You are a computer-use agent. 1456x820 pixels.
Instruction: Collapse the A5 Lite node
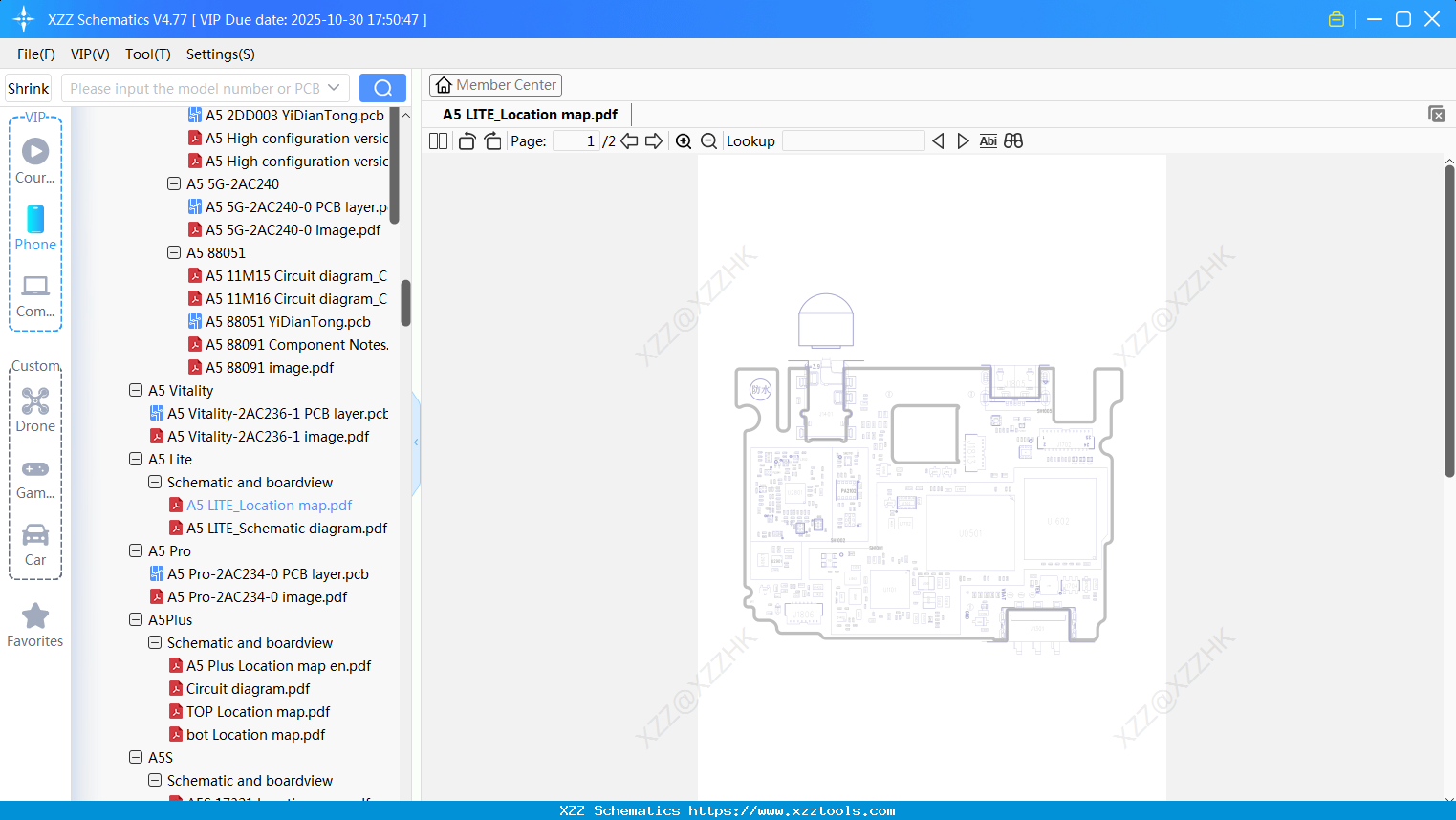[x=136, y=459]
